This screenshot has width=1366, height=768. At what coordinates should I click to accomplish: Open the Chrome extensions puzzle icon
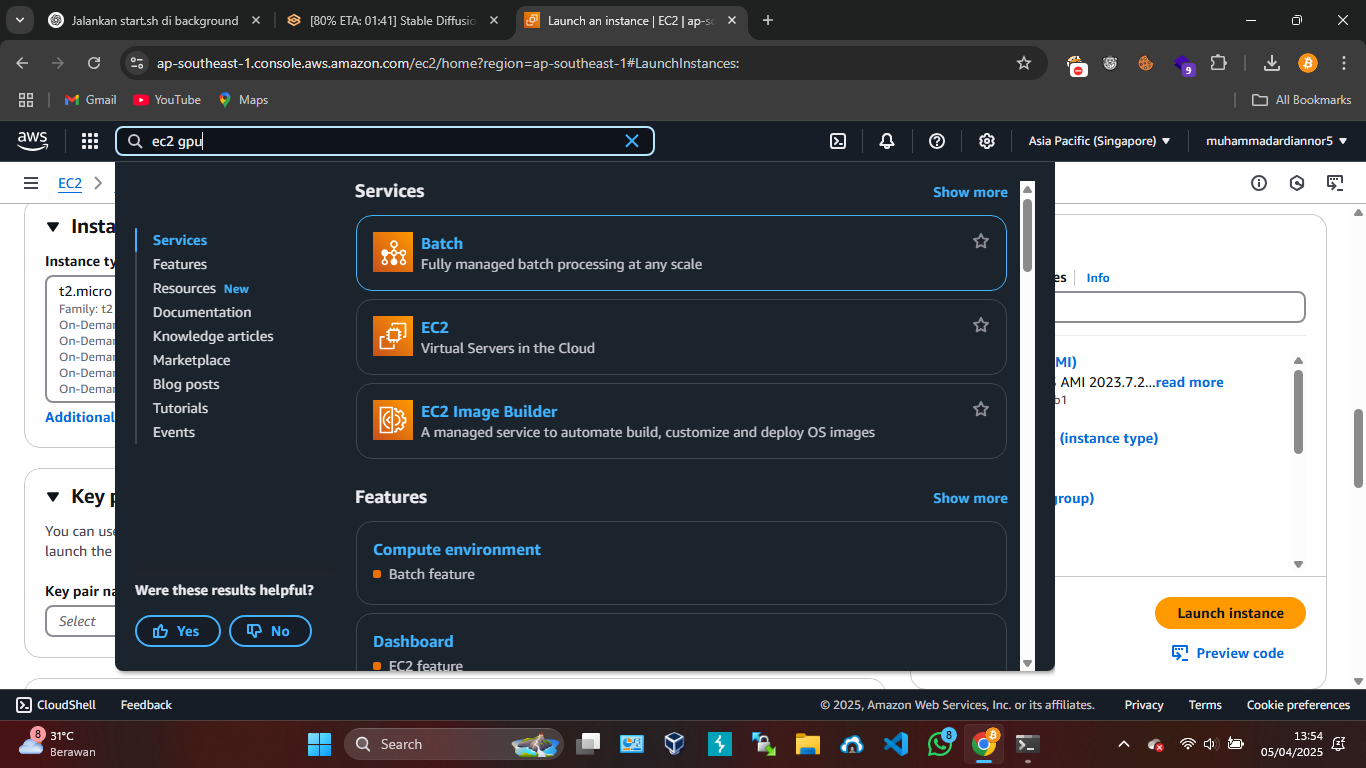pyautogui.click(x=1218, y=63)
